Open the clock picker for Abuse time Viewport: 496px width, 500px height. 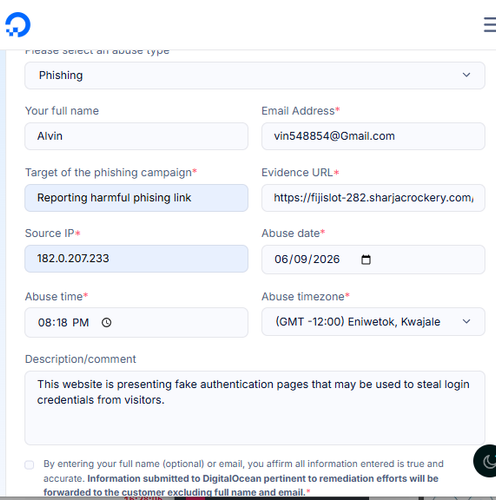(106, 322)
